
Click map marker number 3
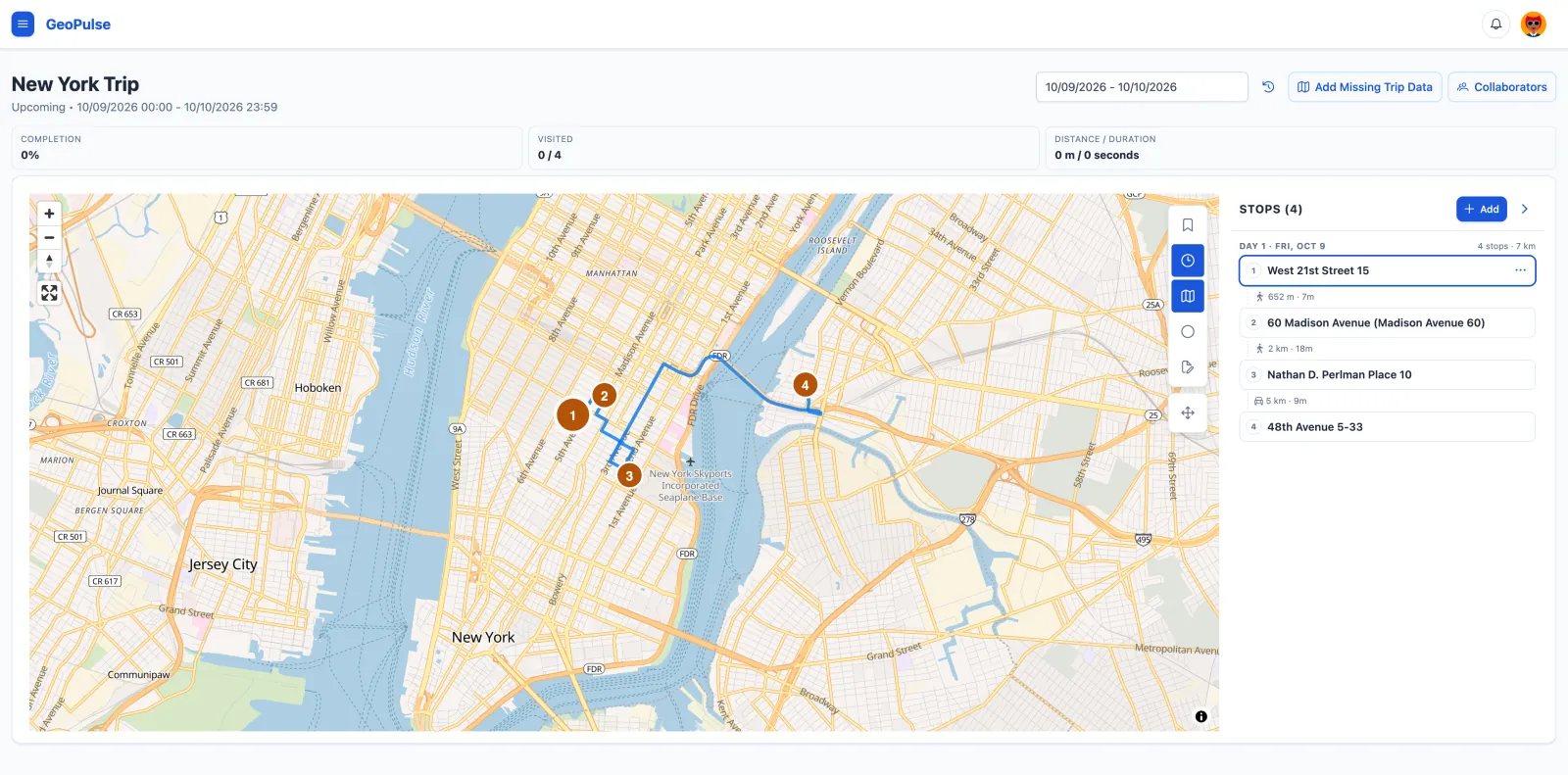[x=629, y=476]
